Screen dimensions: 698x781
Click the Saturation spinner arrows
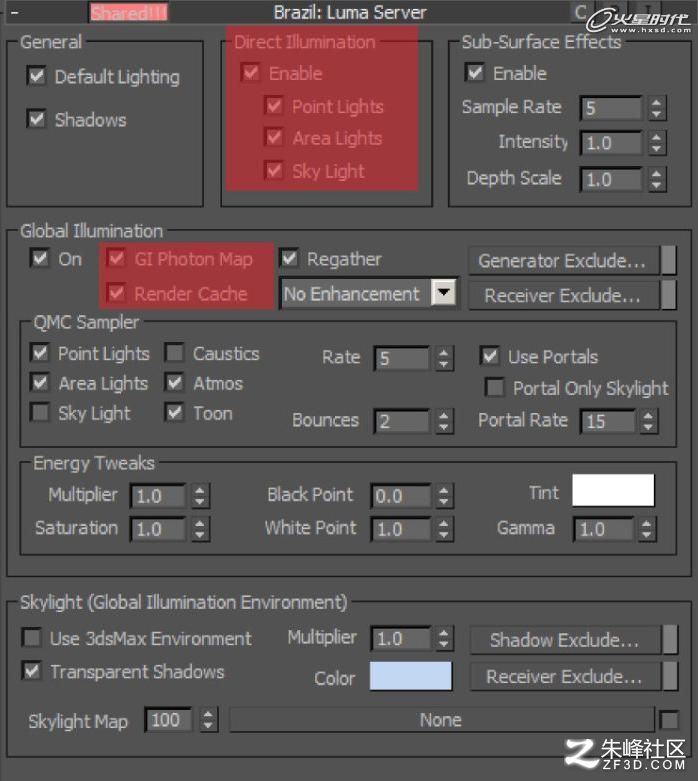200,529
